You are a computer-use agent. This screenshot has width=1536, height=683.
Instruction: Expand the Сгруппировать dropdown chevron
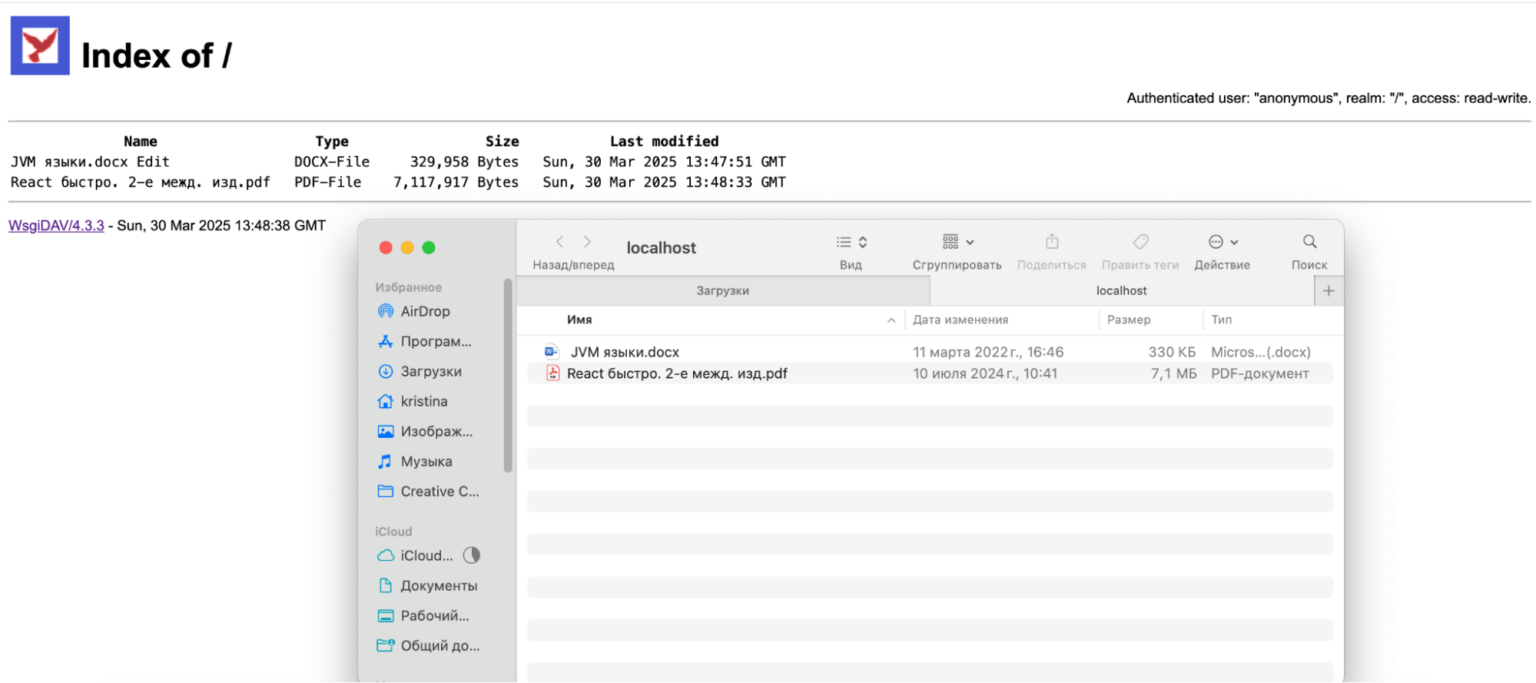coord(972,241)
